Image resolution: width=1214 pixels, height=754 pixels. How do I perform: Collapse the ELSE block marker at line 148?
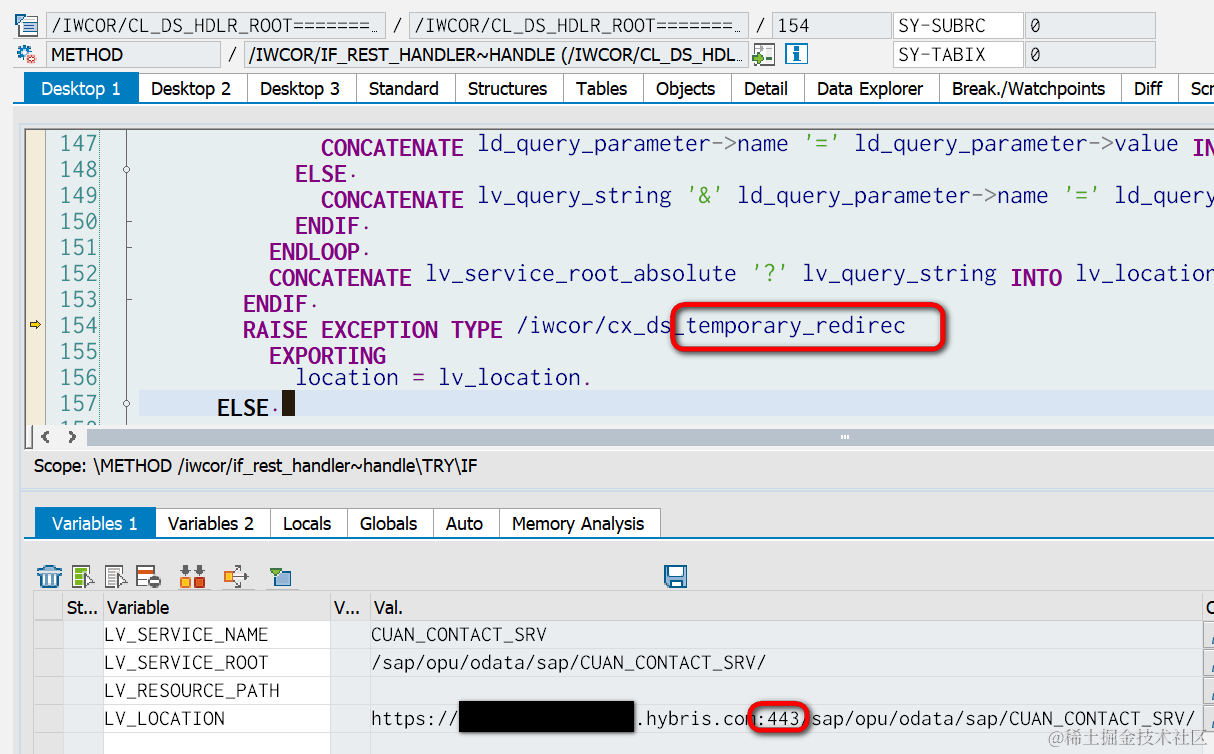pos(126,170)
